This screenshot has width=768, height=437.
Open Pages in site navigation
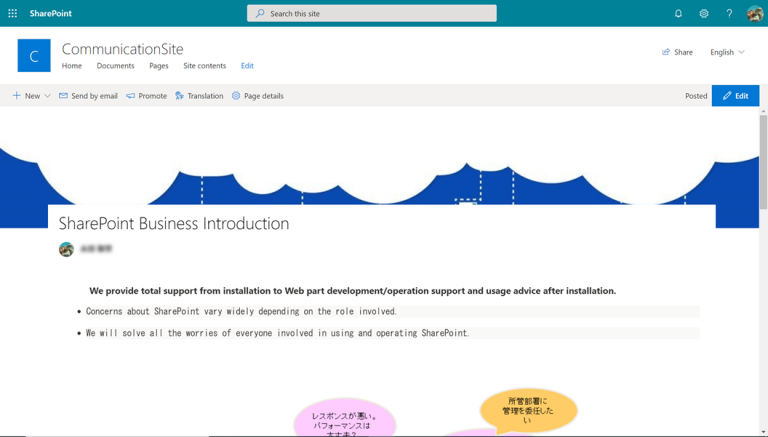click(x=159, y=66)
